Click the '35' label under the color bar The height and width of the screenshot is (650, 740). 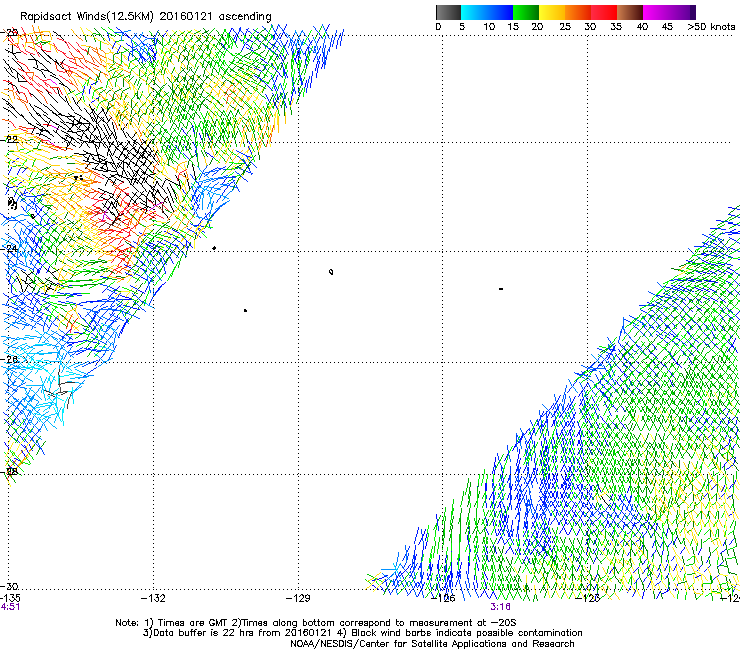tap(616, 27)
